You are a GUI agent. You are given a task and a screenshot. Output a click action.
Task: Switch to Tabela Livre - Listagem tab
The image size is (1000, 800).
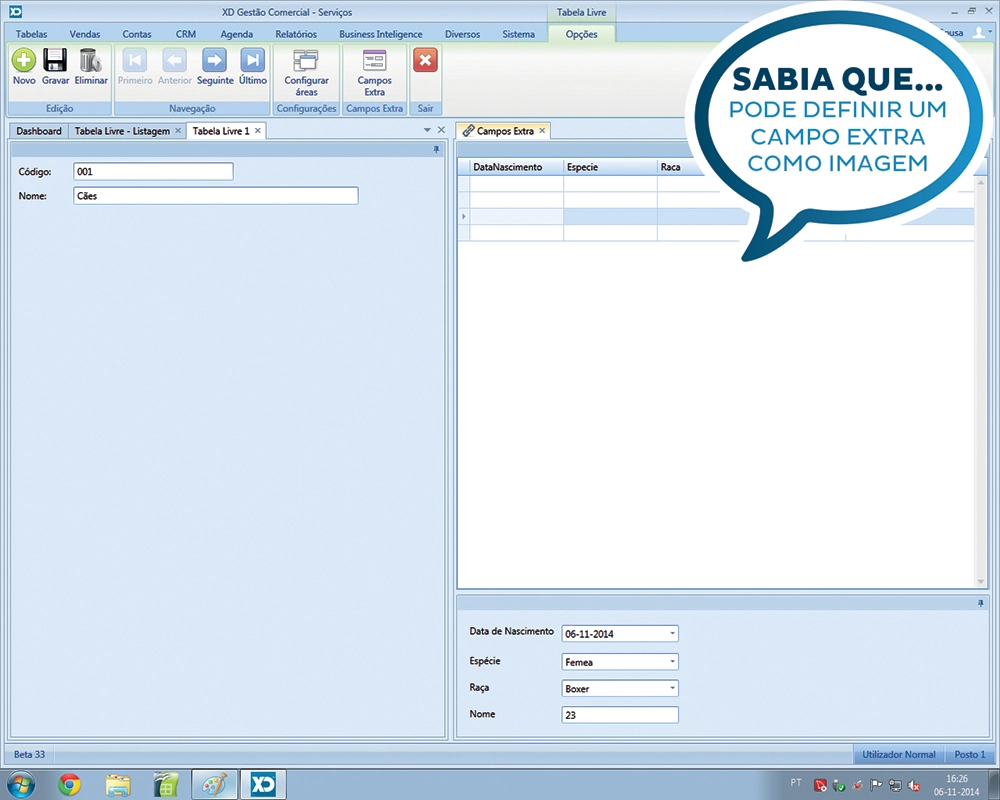(x=123, y=131)
